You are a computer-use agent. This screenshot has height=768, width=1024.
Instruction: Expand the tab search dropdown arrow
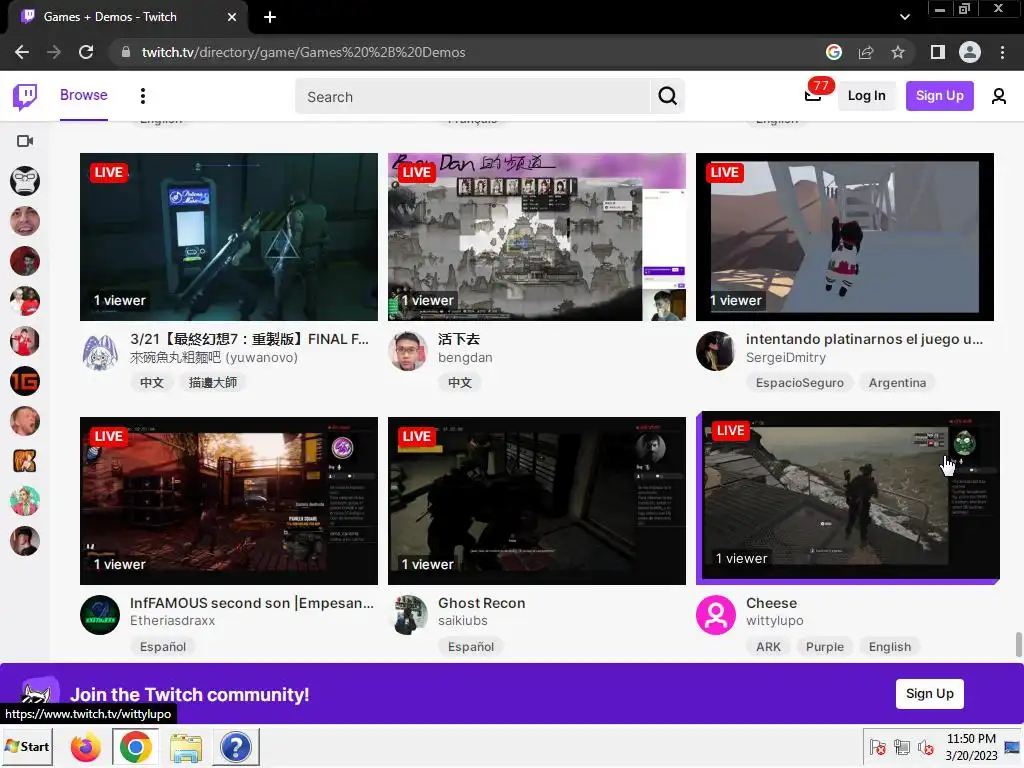click(x=904, y=17)
